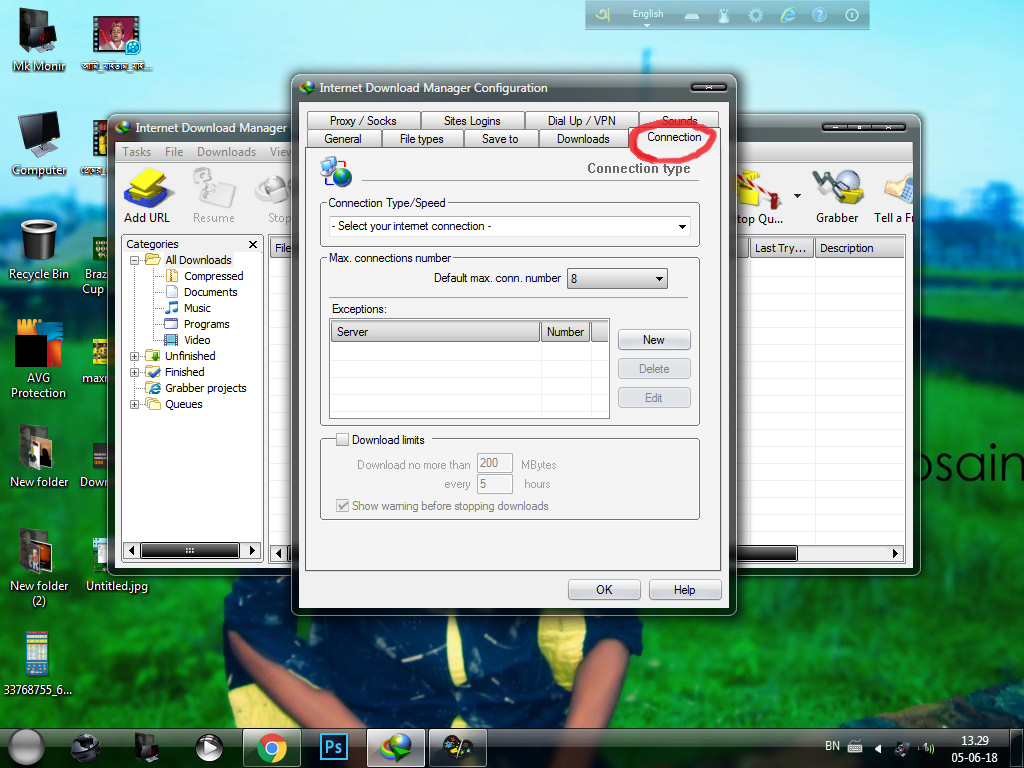1024x768 pixels.
Task: Click the volume icon in system tray
Action: click(927, 748)
